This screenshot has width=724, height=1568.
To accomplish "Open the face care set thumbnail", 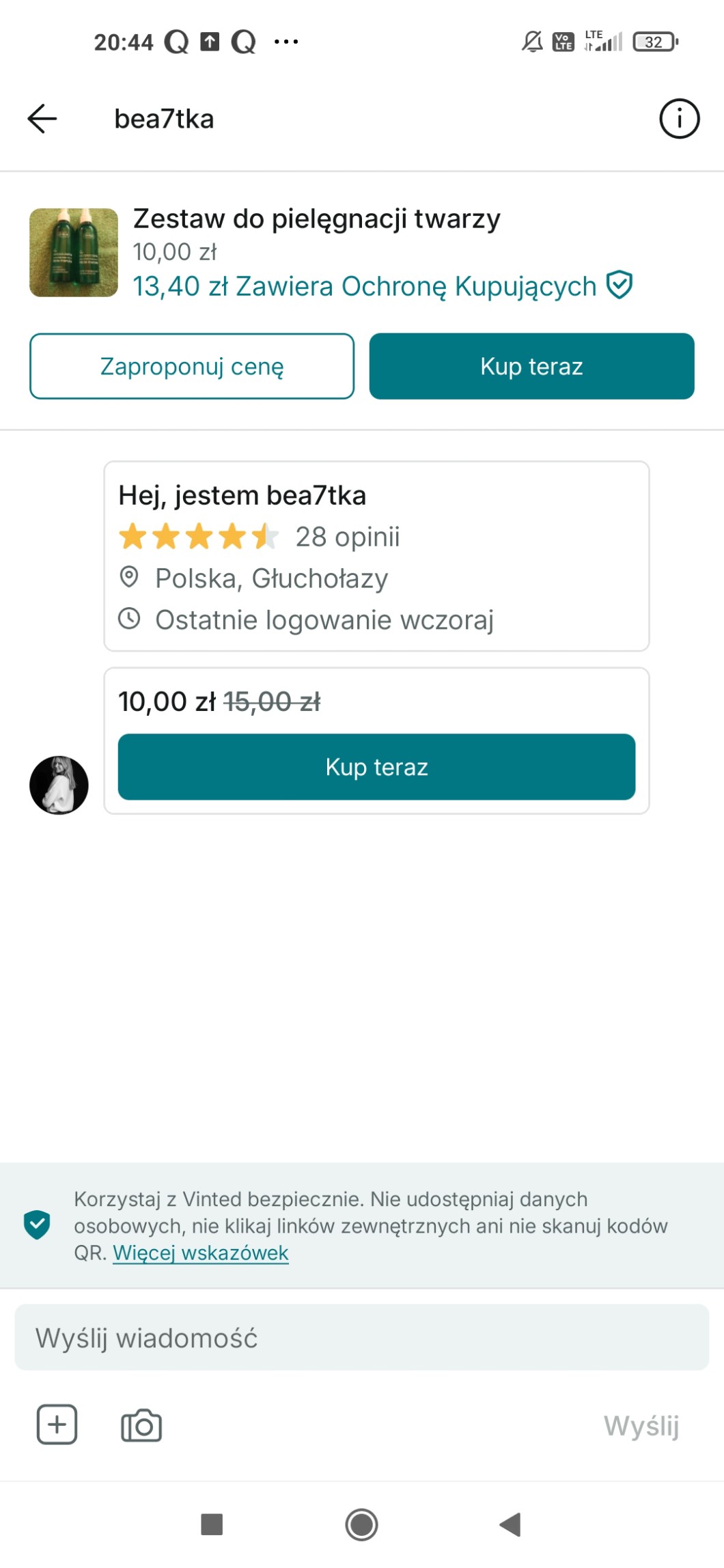I will coord(74,253).
